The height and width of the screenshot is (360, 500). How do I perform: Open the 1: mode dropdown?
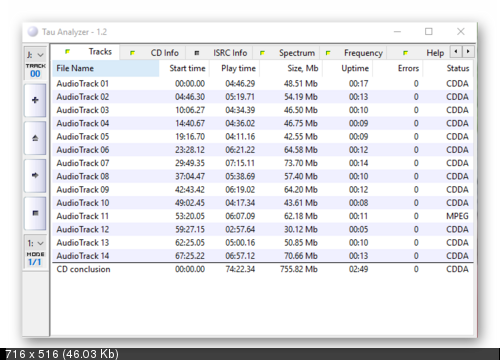35,243
